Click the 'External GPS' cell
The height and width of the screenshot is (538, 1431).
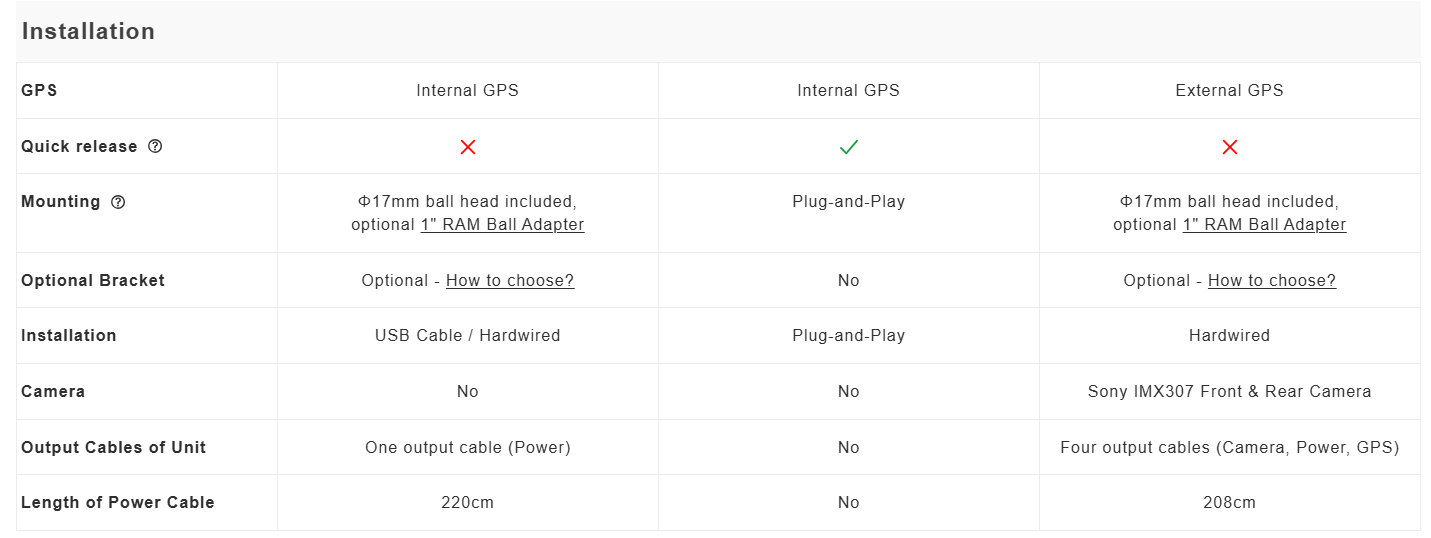[x=1229, y=91]
